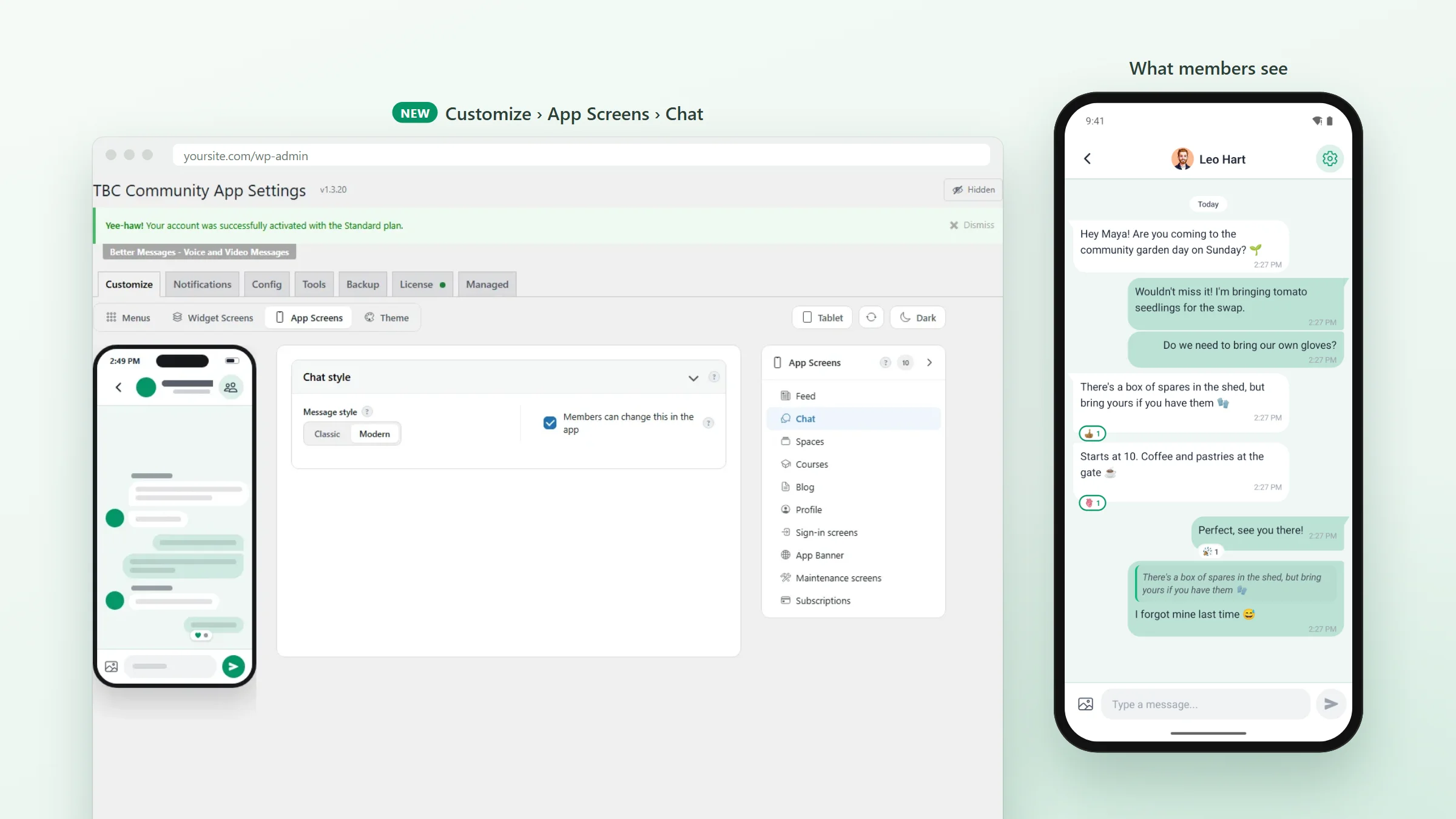Select Subscriptions in App Screens list
Screen dimensions: 1456x819
tap(854, 601)
